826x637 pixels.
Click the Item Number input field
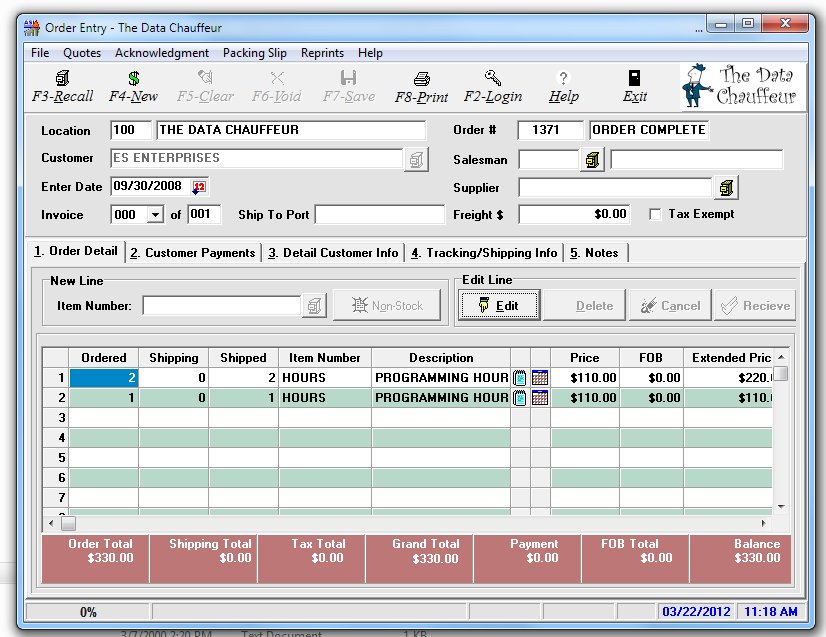tap(221, 306)
